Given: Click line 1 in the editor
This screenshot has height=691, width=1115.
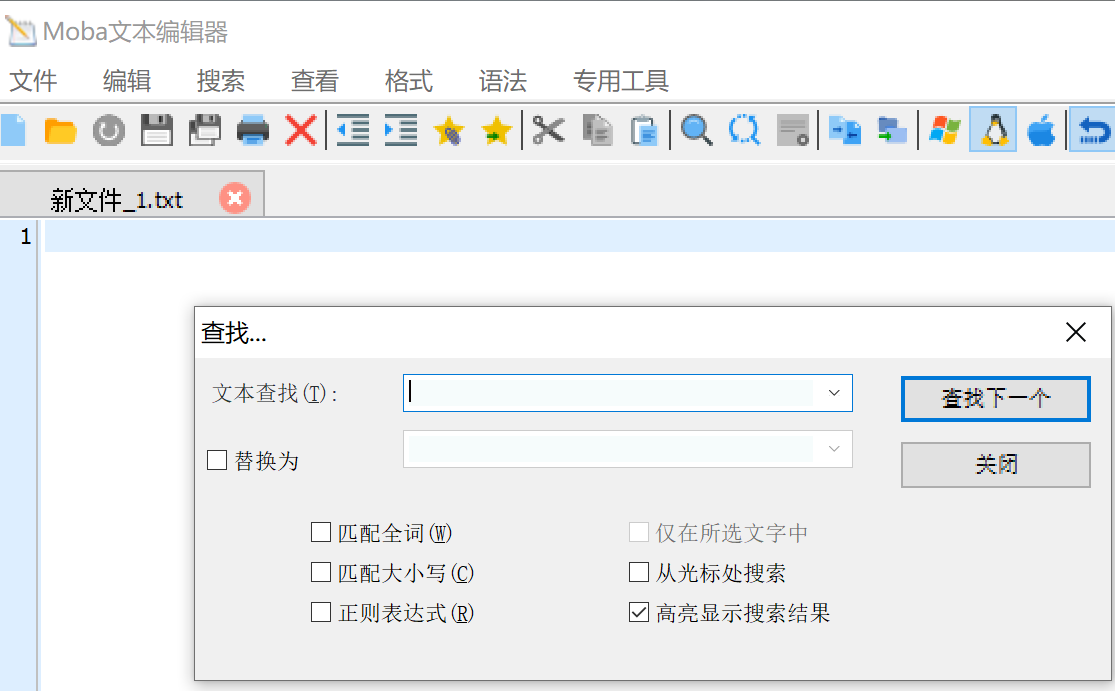Looking at the screenshot, I should tap(580, 236).
